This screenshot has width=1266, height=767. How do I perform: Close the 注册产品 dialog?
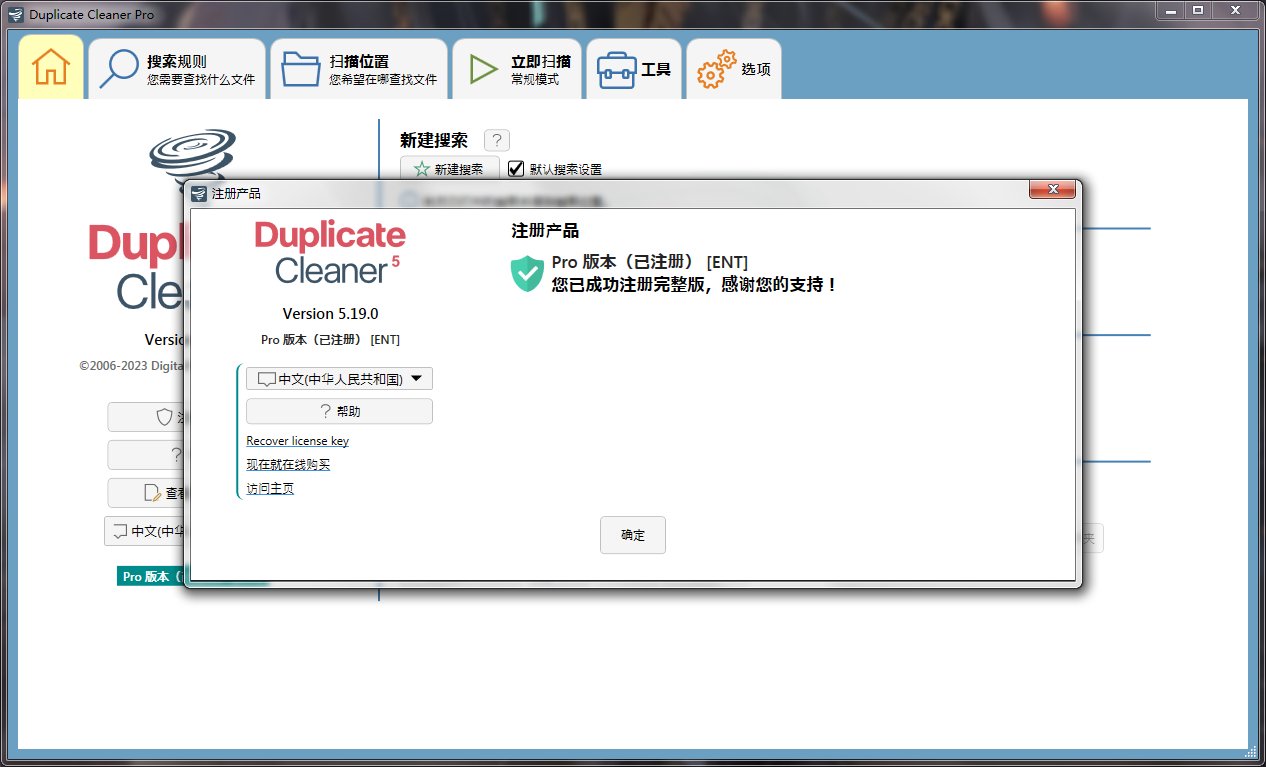point(1053,190)
